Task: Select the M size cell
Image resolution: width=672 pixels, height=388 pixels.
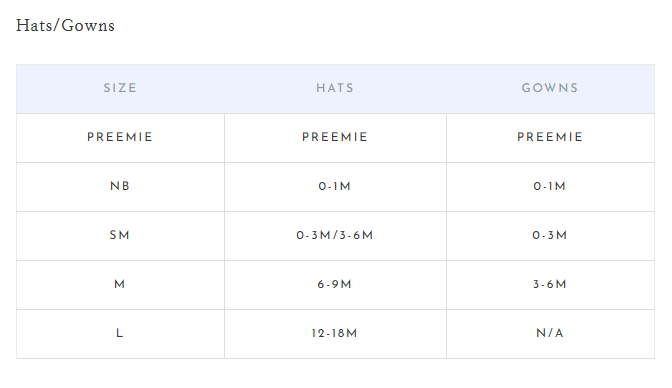Action: click(x=120, y=284)
